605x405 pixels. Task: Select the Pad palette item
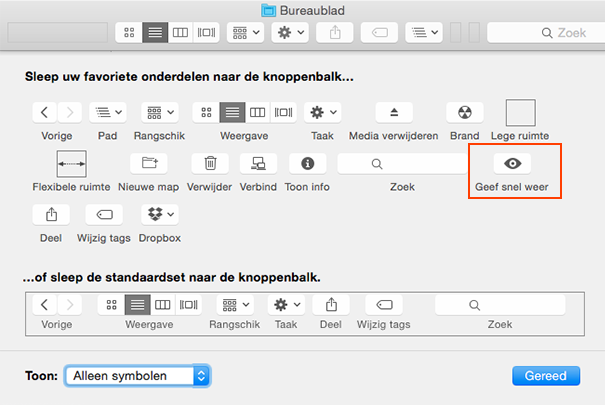108,112
